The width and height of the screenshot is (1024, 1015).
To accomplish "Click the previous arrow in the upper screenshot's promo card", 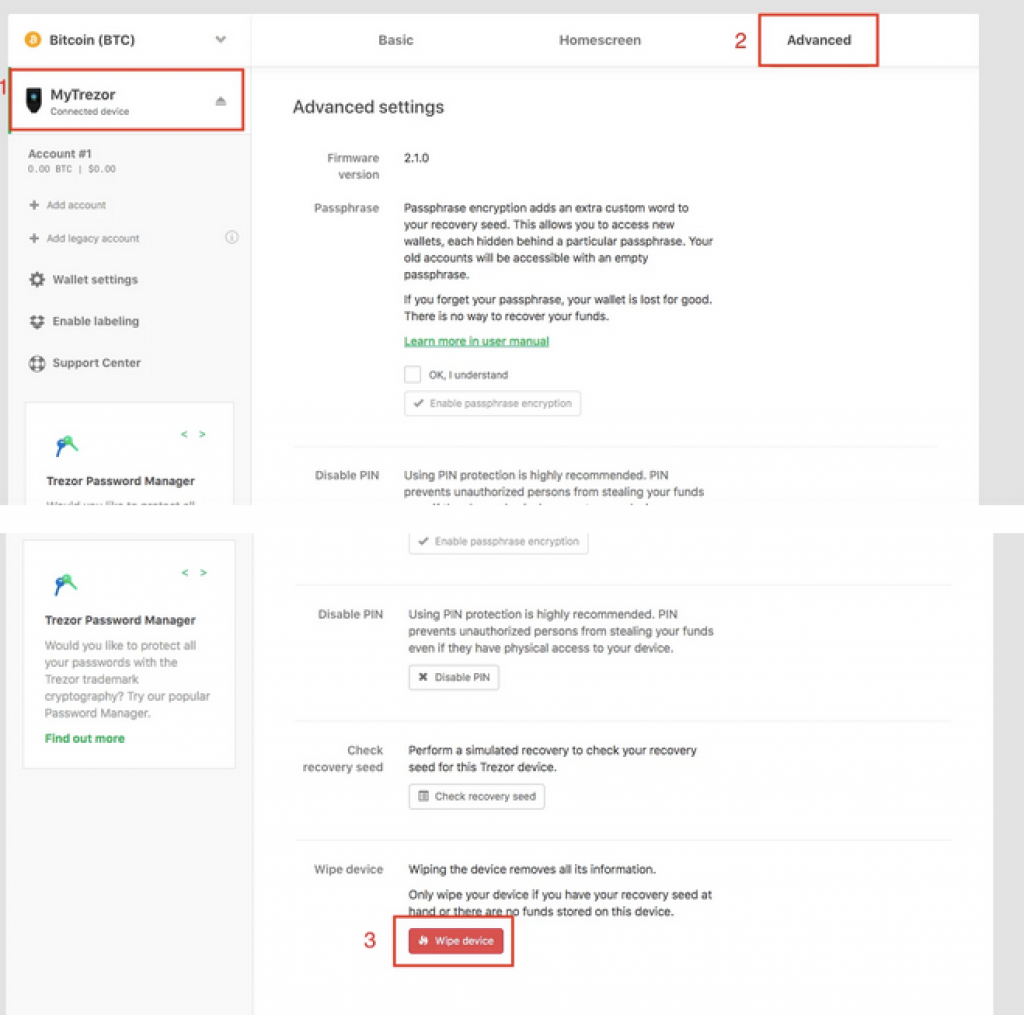I will pos(184,434).
